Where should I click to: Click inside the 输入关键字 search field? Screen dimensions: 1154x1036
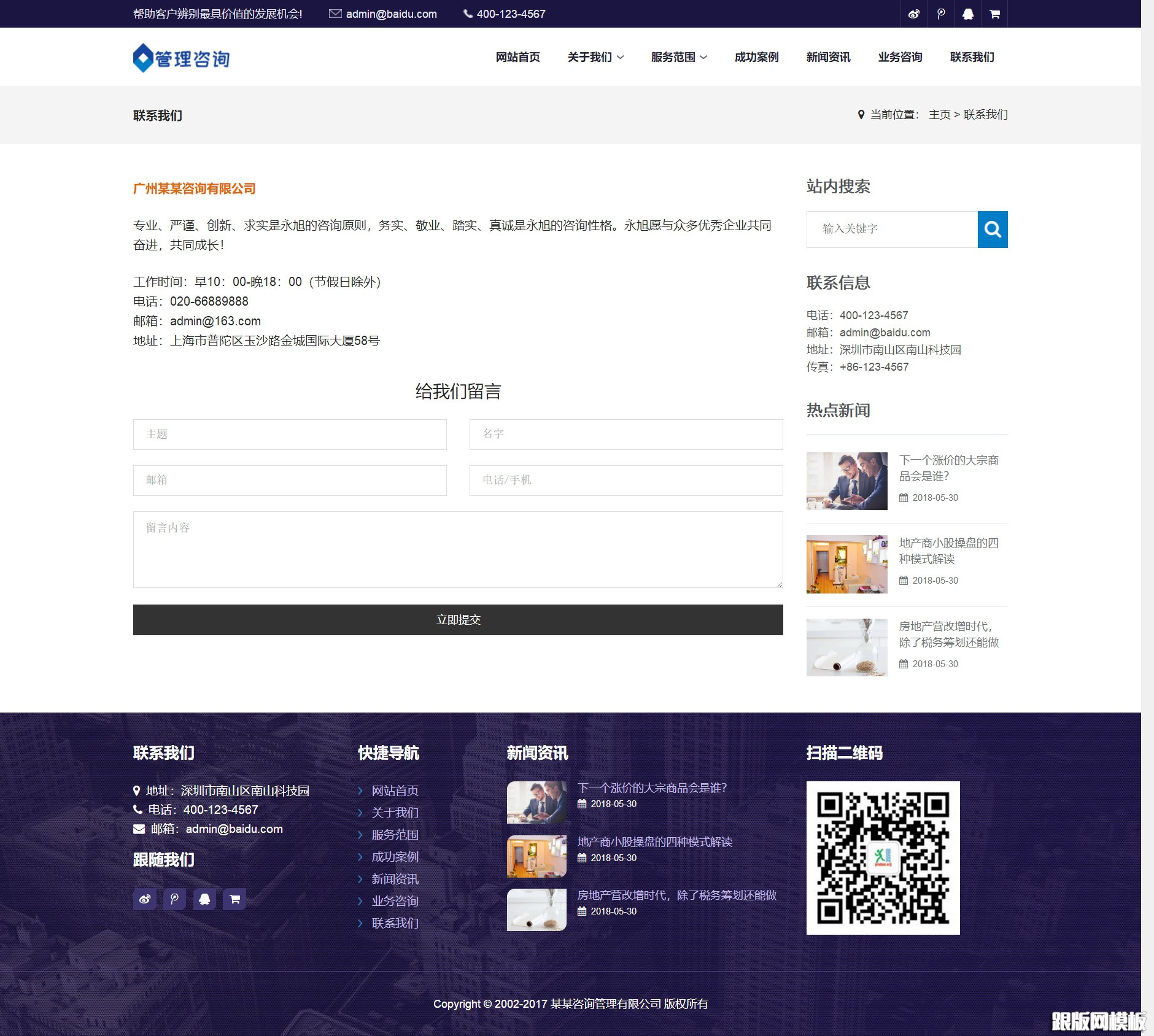890,229
